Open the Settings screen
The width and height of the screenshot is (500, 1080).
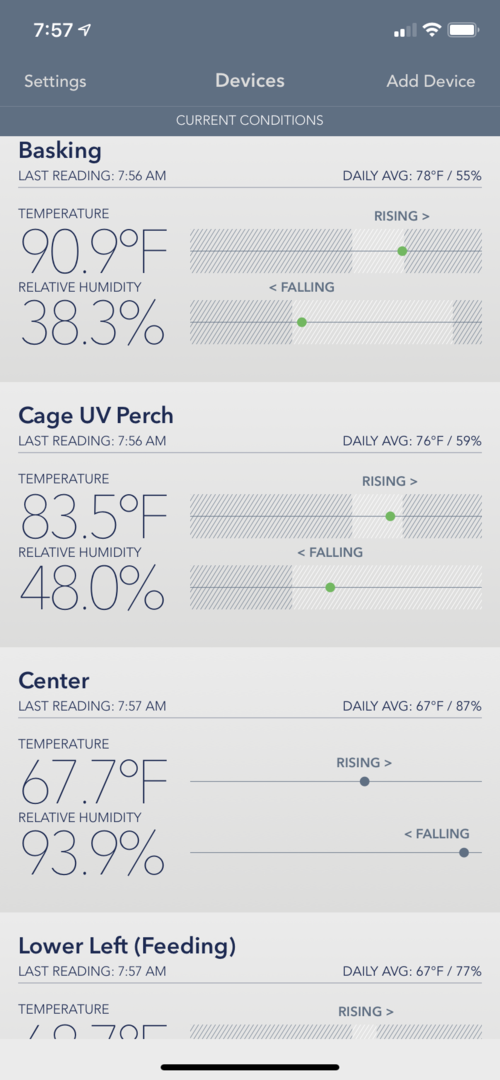[55, 81]
